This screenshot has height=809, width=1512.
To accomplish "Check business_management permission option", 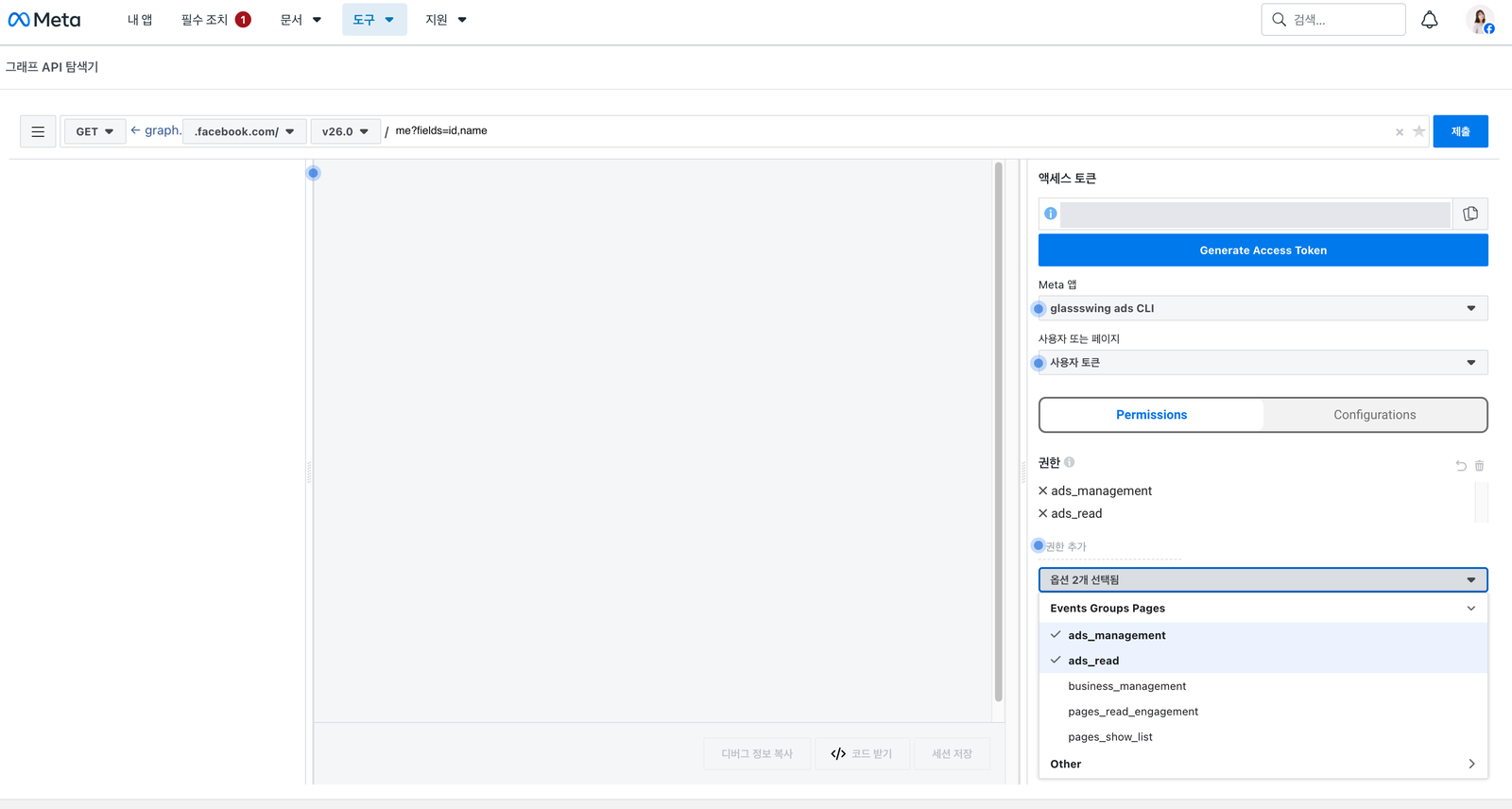I will click(1263, 686).
